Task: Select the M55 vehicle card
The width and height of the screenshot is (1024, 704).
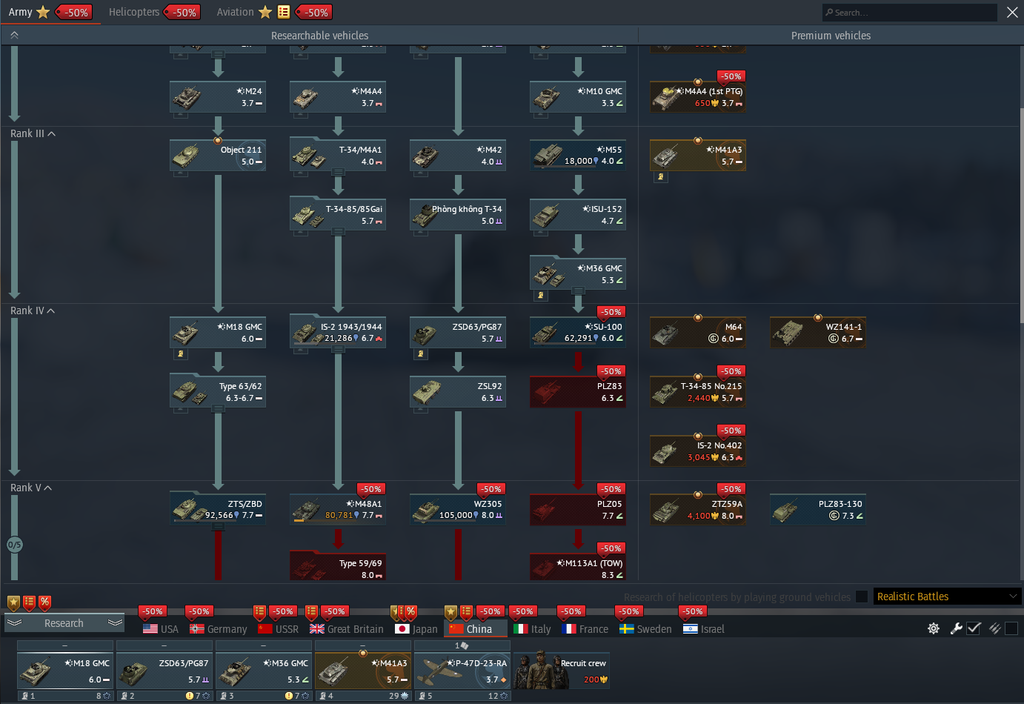Action: (578, 155)
